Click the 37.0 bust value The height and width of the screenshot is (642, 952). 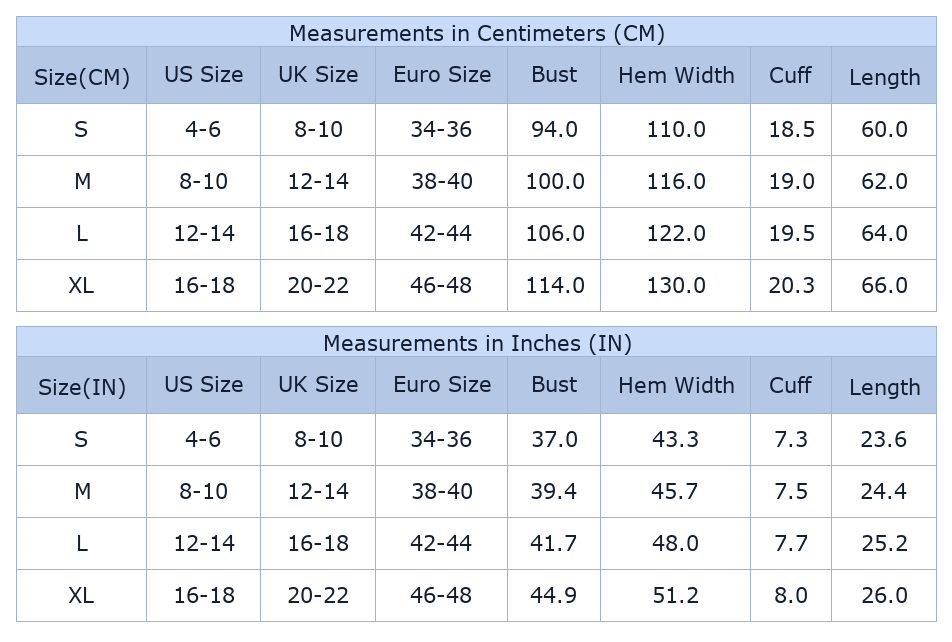[x=554, y=439]
